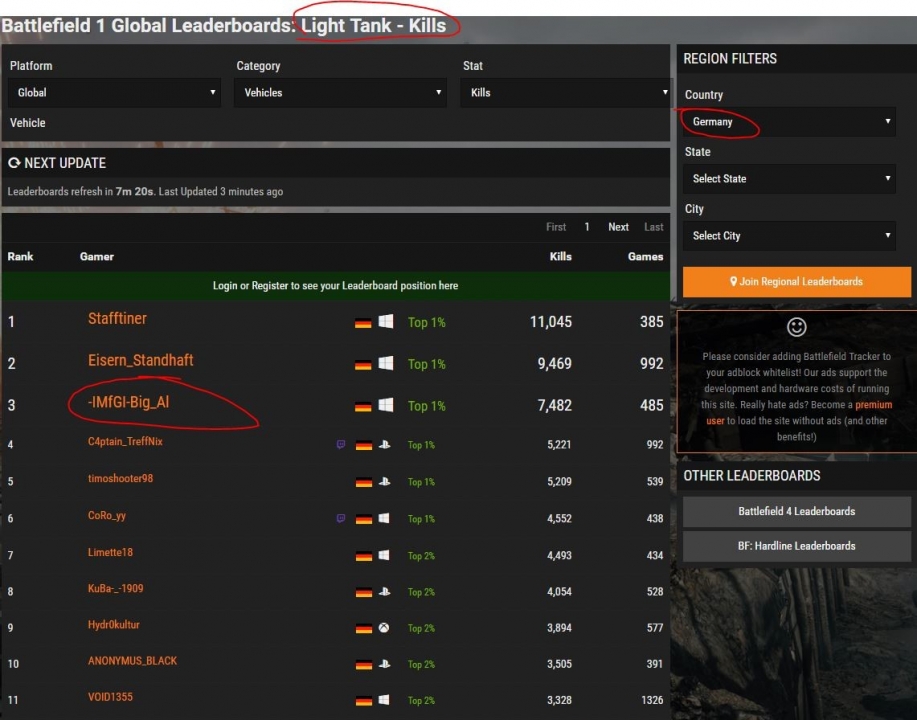Viewport: 917px width, 720px height.
Task: Click the smiley face icon above adblock message
Action: 797,327
